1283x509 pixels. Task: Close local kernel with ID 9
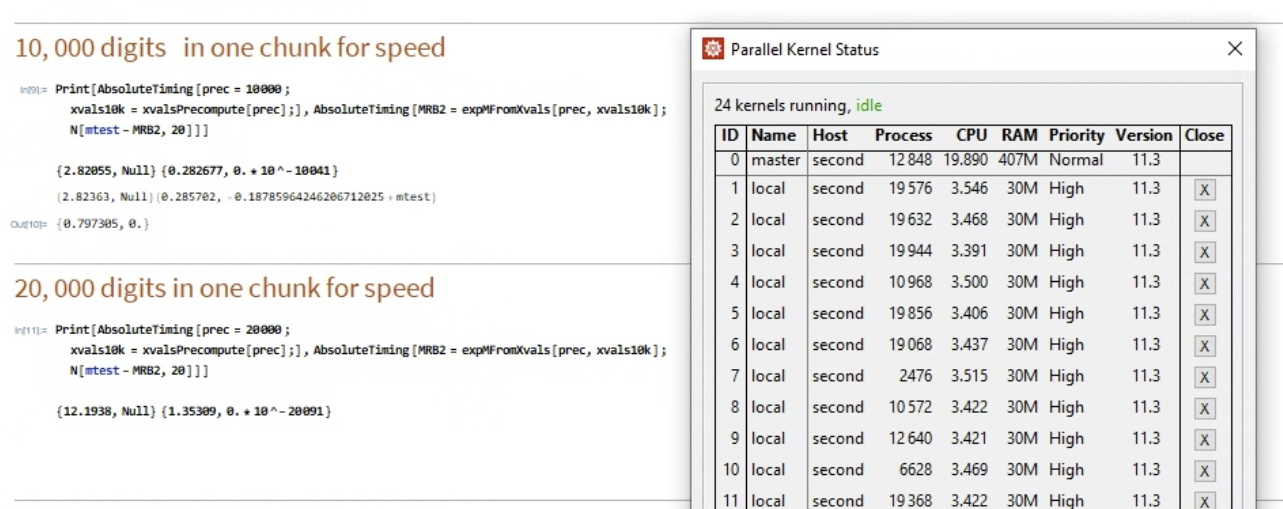[x=1206, y=439]
